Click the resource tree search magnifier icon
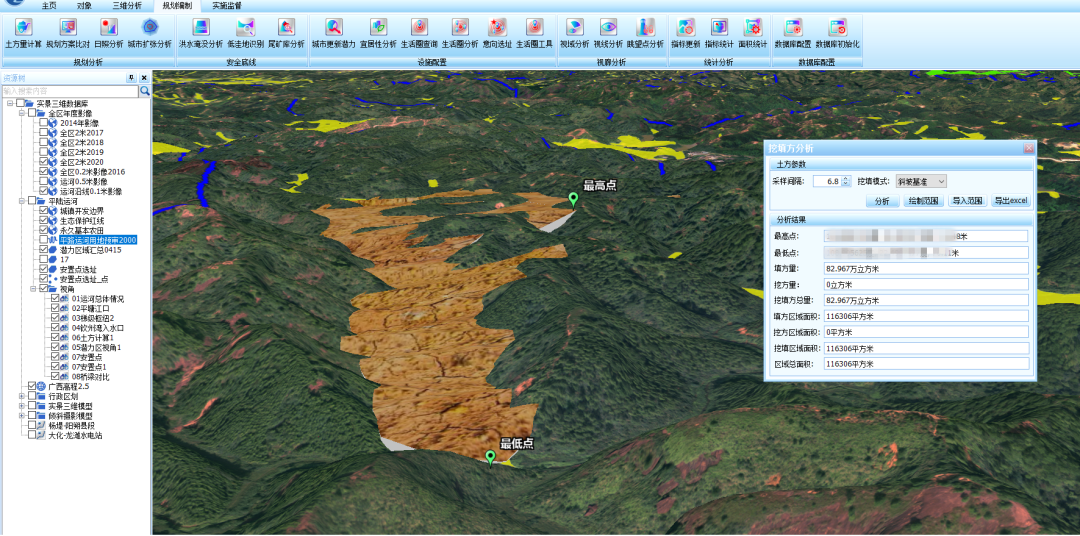 (145, 90)
